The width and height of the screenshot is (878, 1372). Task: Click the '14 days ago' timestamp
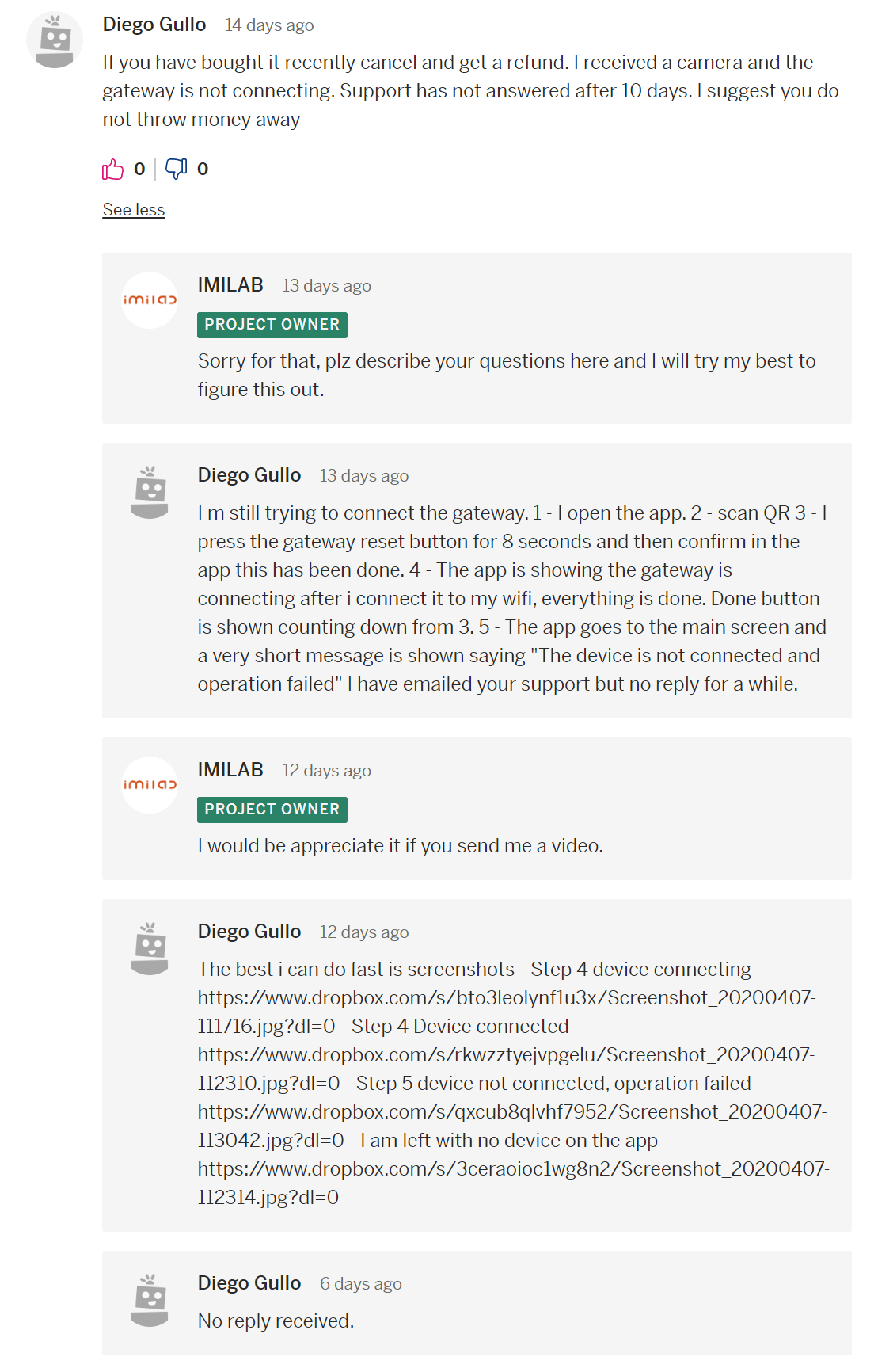coord(269,25)
